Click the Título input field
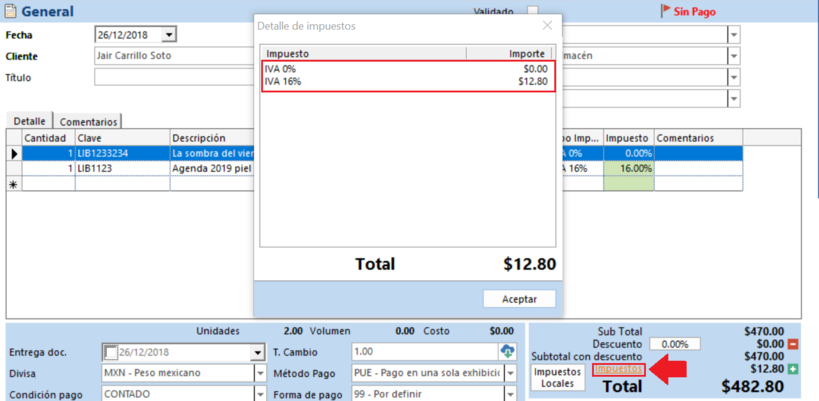The width and height of the screenshot is (819, 401). click(173, 78)
